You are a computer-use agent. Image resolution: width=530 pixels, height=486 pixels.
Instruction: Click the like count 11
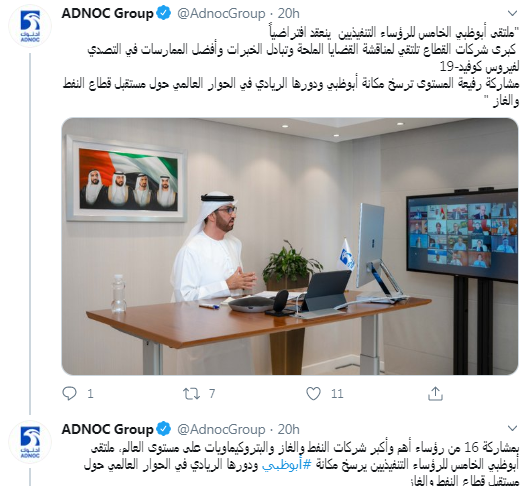(337, 394)
